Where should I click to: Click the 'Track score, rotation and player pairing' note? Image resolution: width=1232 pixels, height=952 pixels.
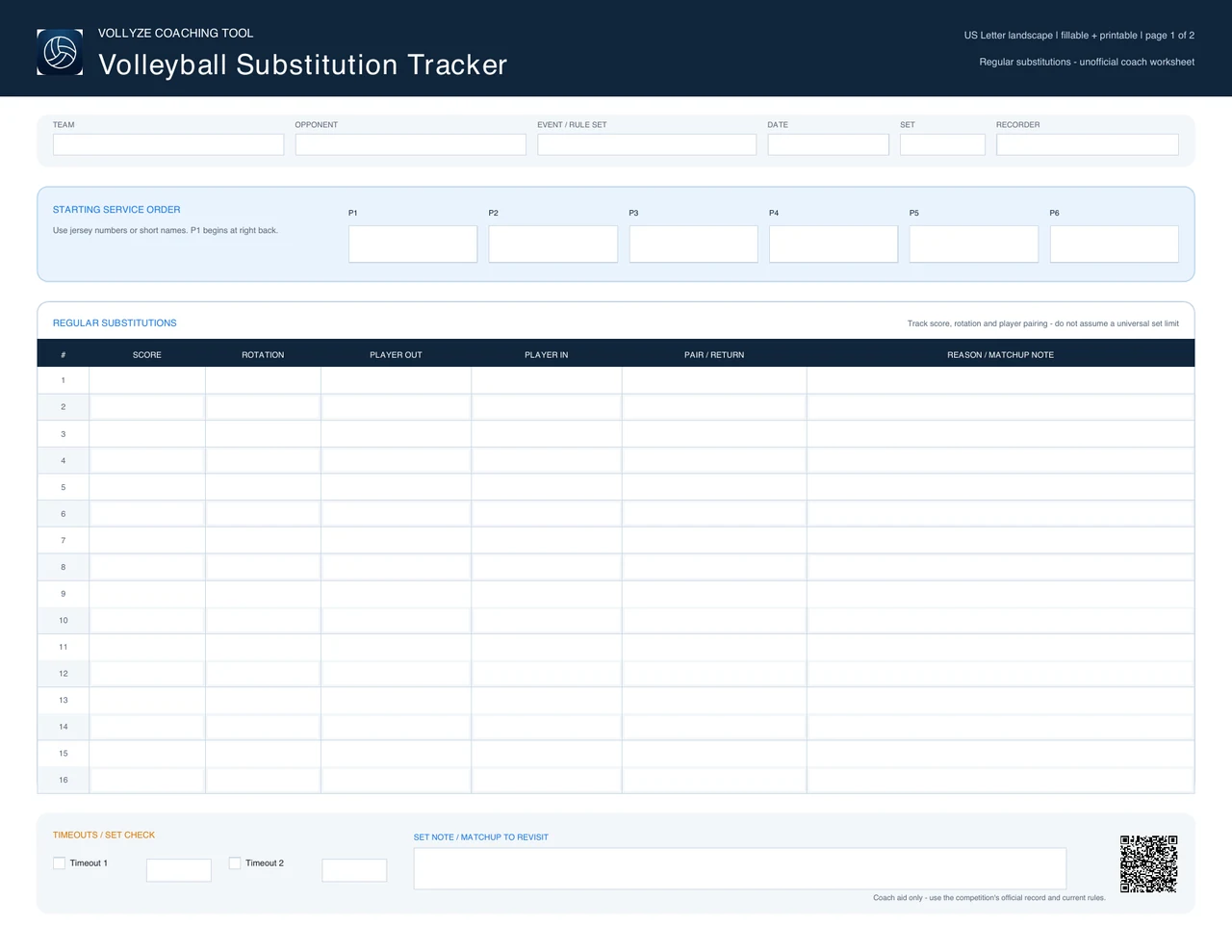click(1042, 323)
